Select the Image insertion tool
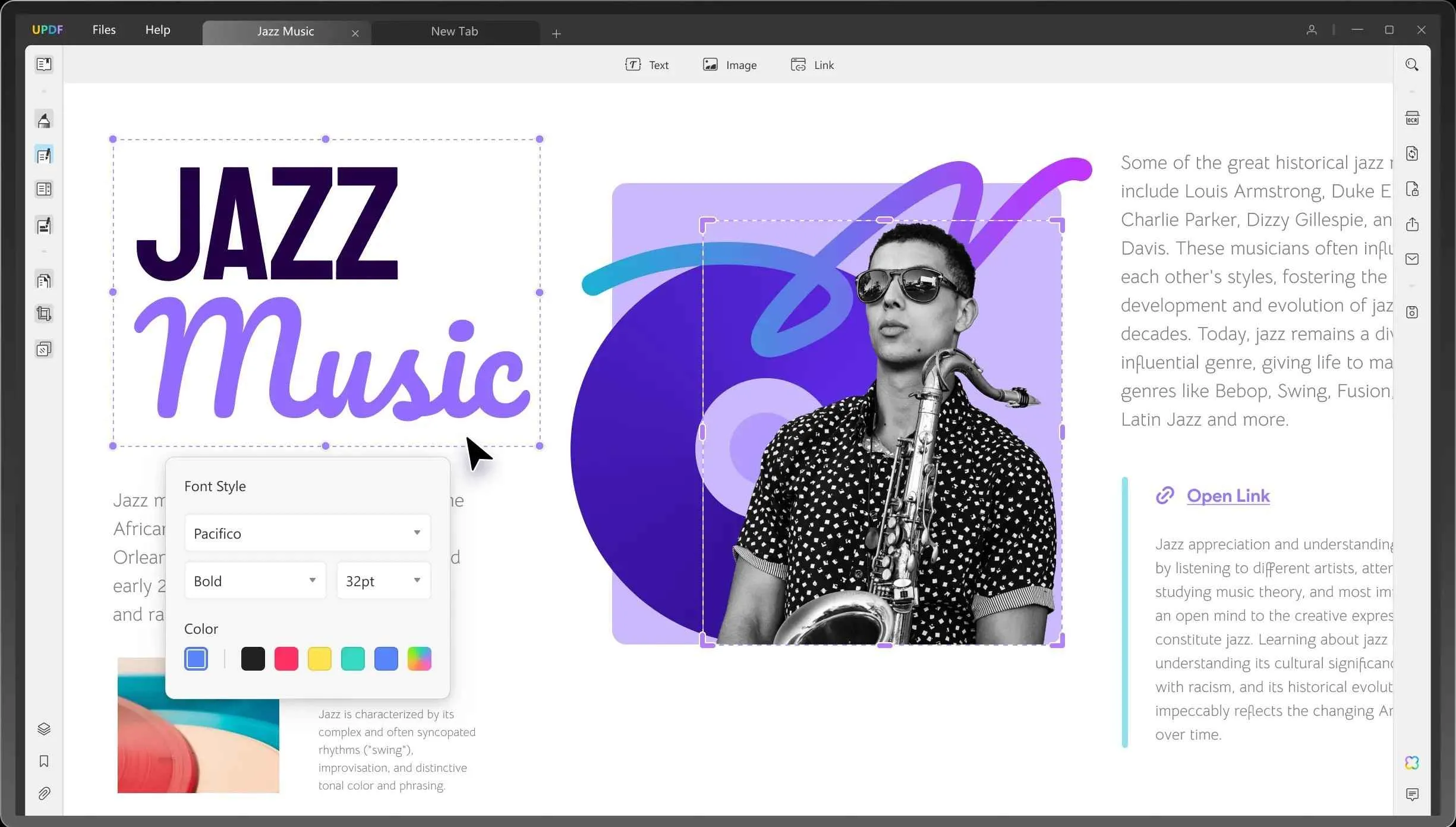 click(730, 64)
